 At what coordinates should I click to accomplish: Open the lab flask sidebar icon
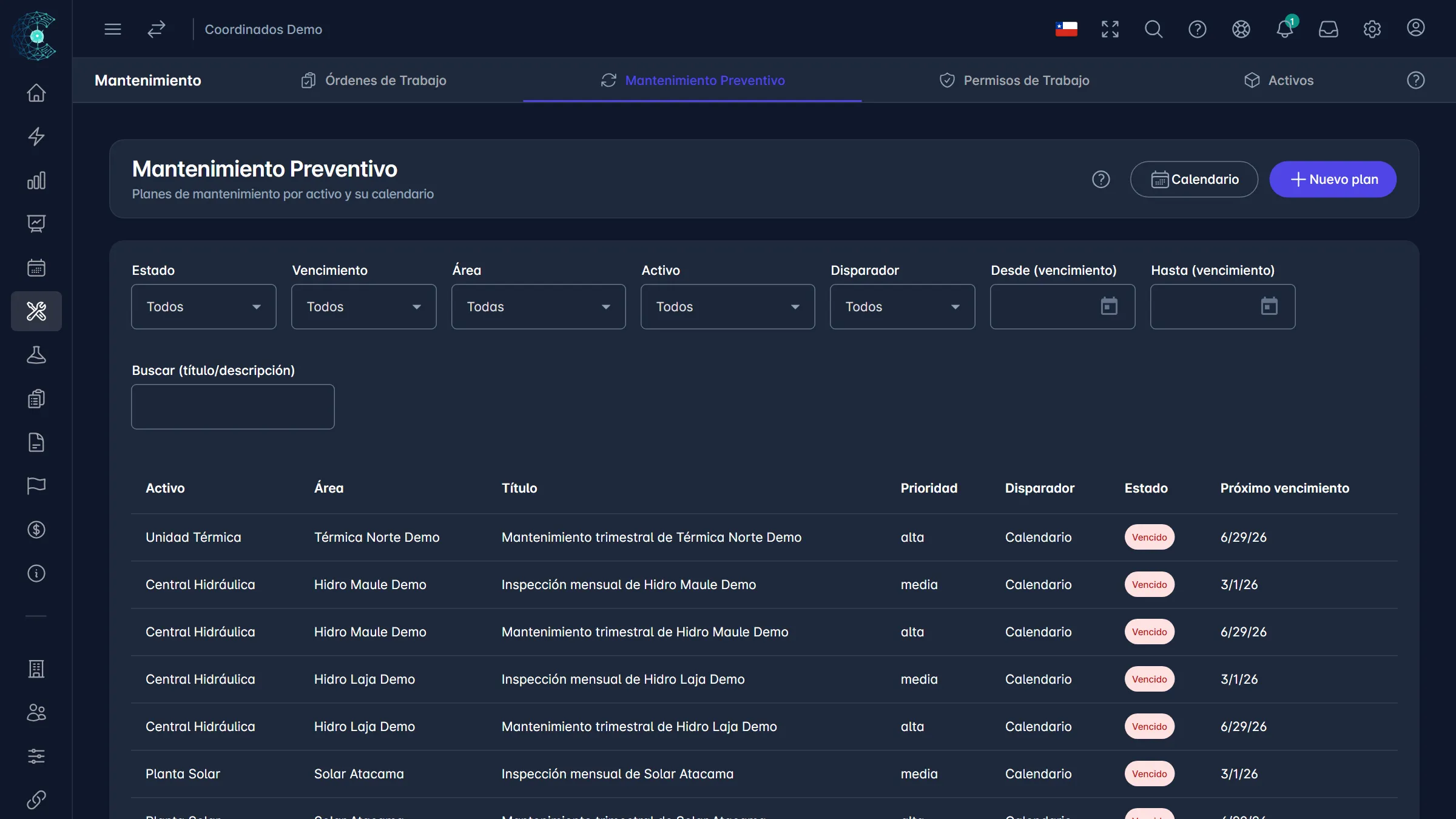36,355
